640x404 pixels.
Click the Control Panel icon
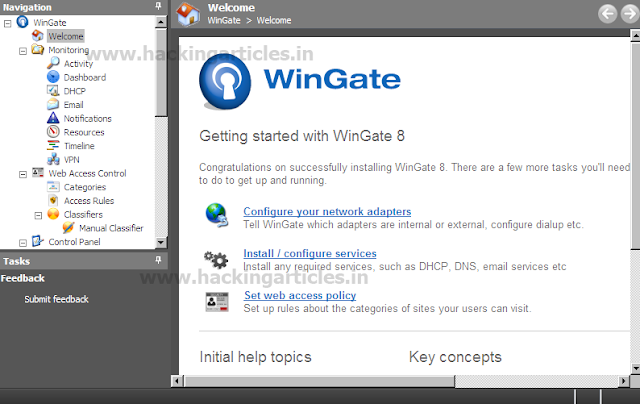pyautogui.click(x=38, y=241)
